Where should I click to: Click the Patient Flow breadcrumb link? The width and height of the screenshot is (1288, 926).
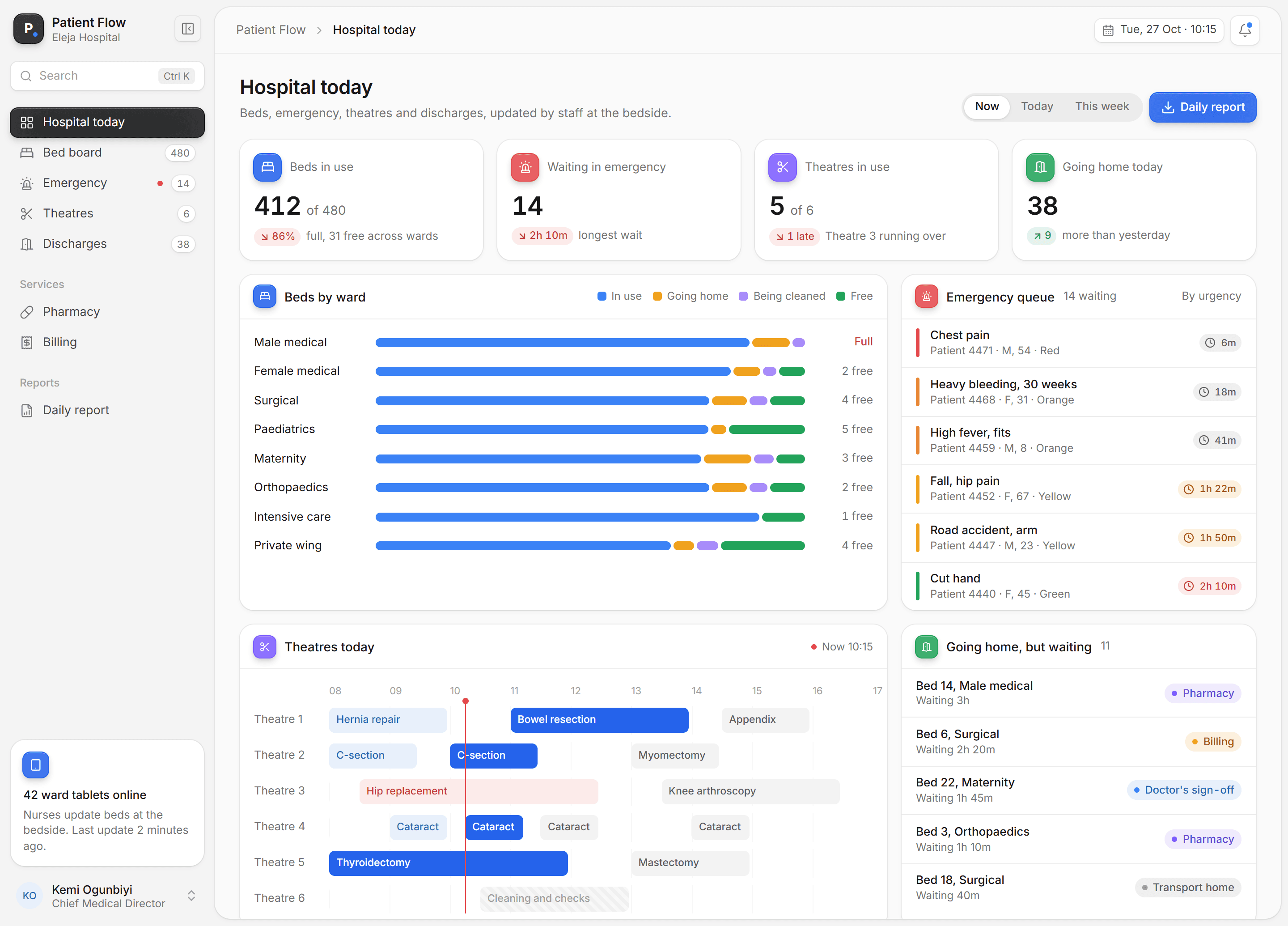[x=271, y=30]
